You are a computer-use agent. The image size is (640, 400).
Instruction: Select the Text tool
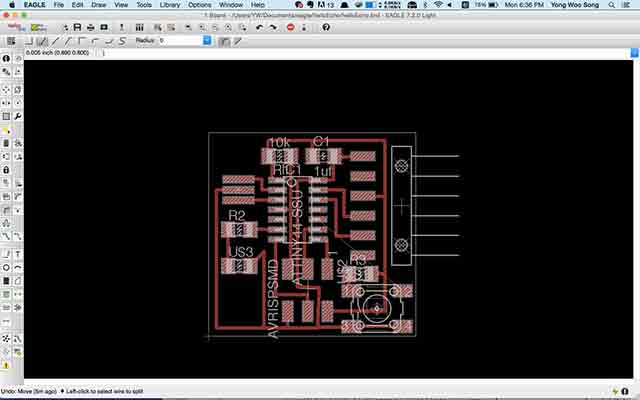tap(18, 254)
